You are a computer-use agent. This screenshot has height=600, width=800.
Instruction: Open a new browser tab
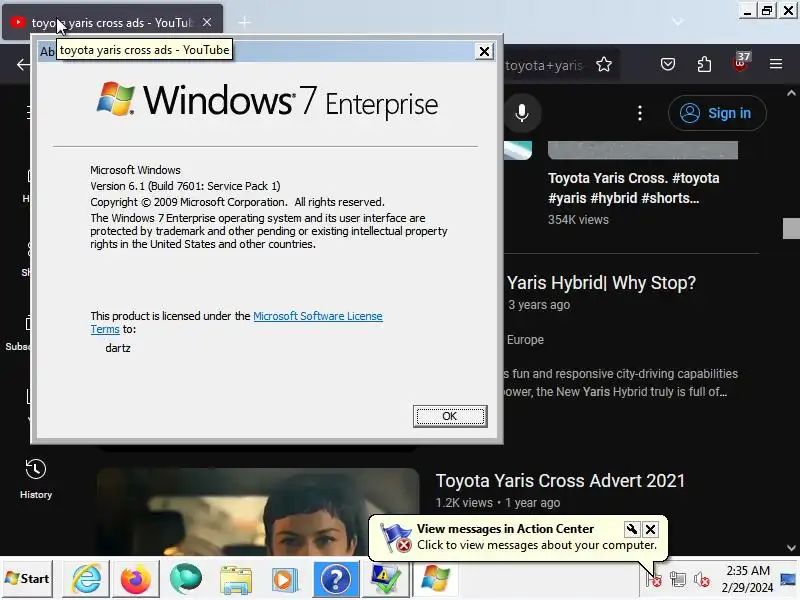[245, 22]
